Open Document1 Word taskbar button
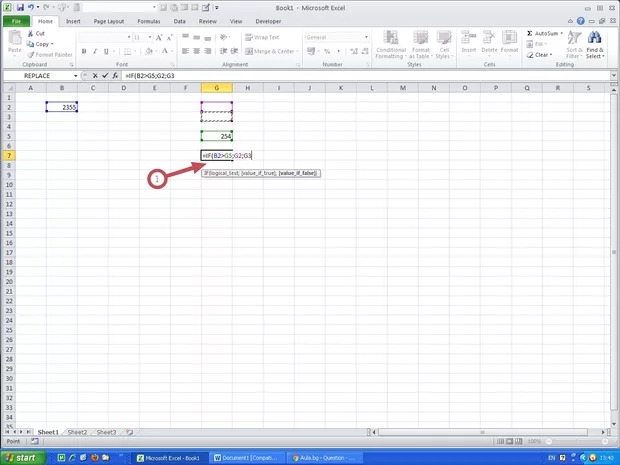This screenshot has width=620, height=465. [x=247, y=458]
